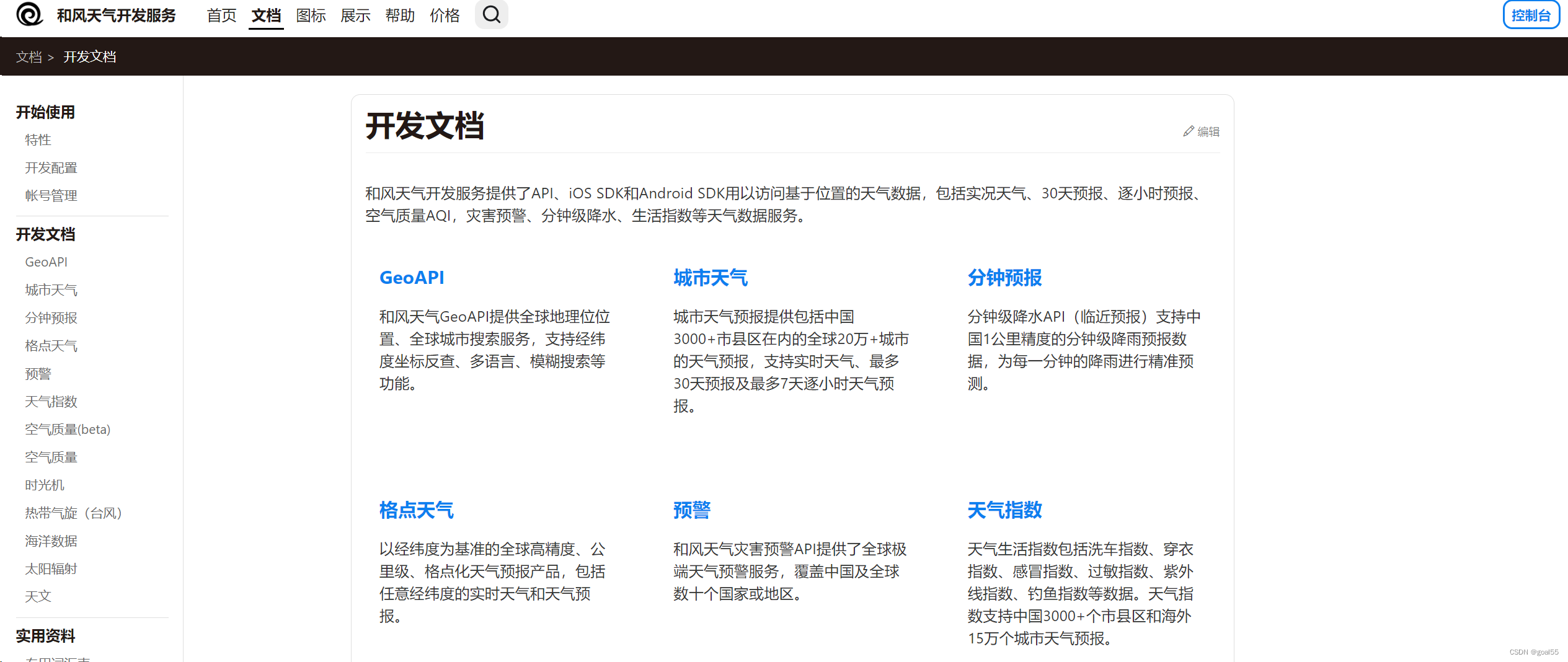Select the 文档 nav tab
Viewport: 1568px width, 662px height.
266,15
